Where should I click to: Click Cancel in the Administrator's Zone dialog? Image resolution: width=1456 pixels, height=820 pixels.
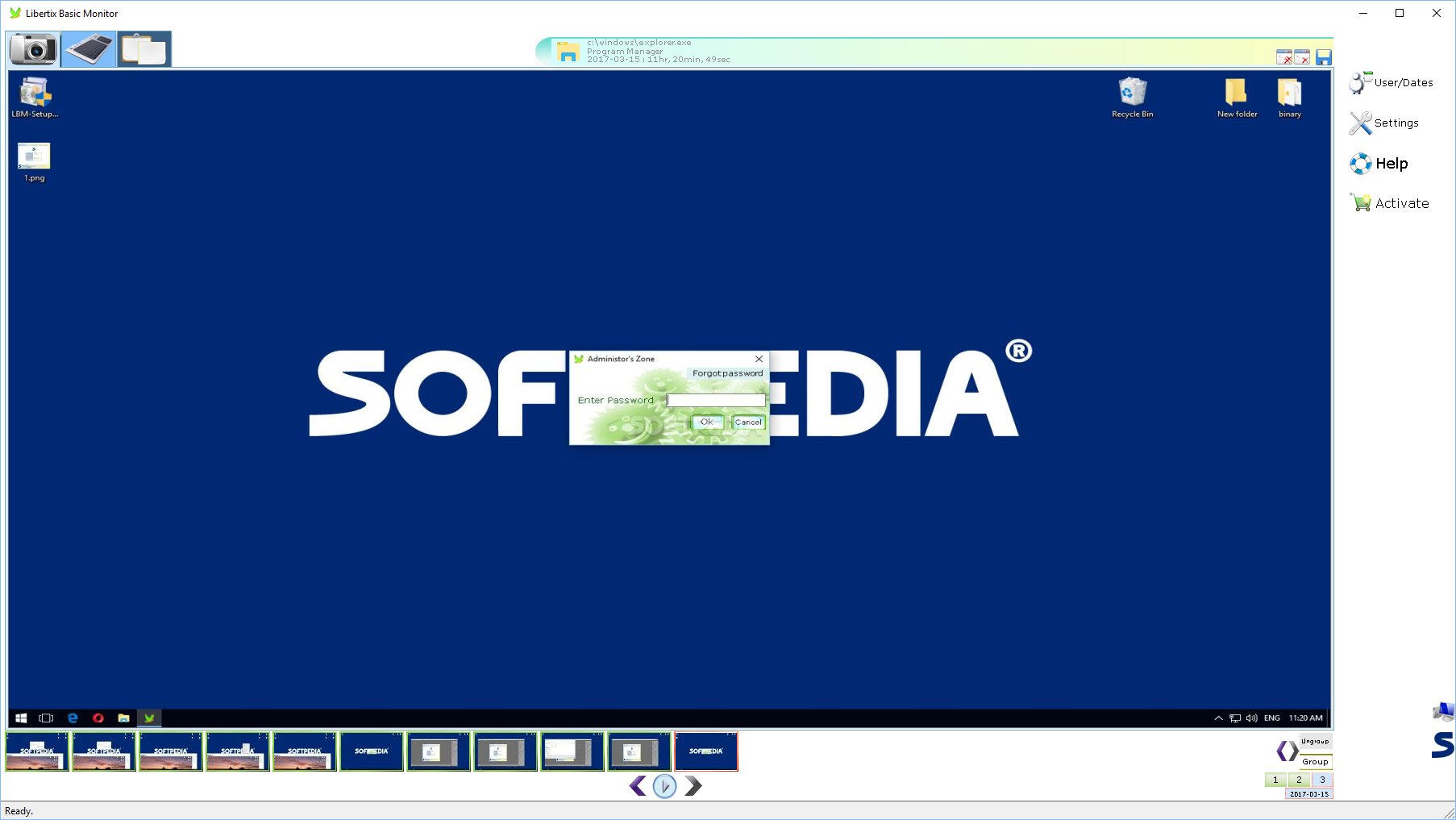coord(748,422)
